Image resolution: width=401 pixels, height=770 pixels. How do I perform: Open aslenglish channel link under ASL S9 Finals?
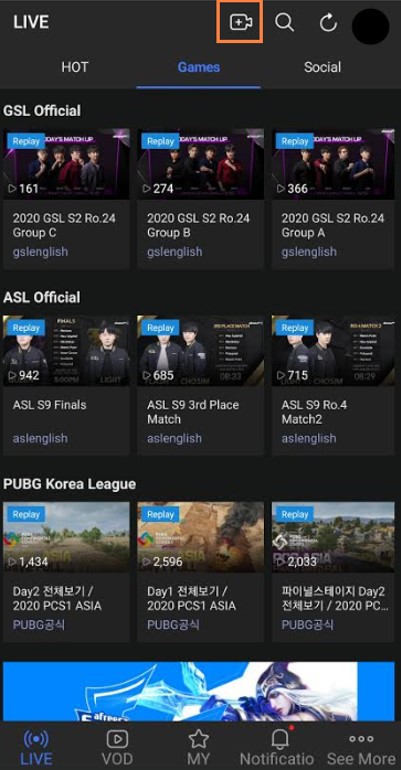[x=40, y=438]
